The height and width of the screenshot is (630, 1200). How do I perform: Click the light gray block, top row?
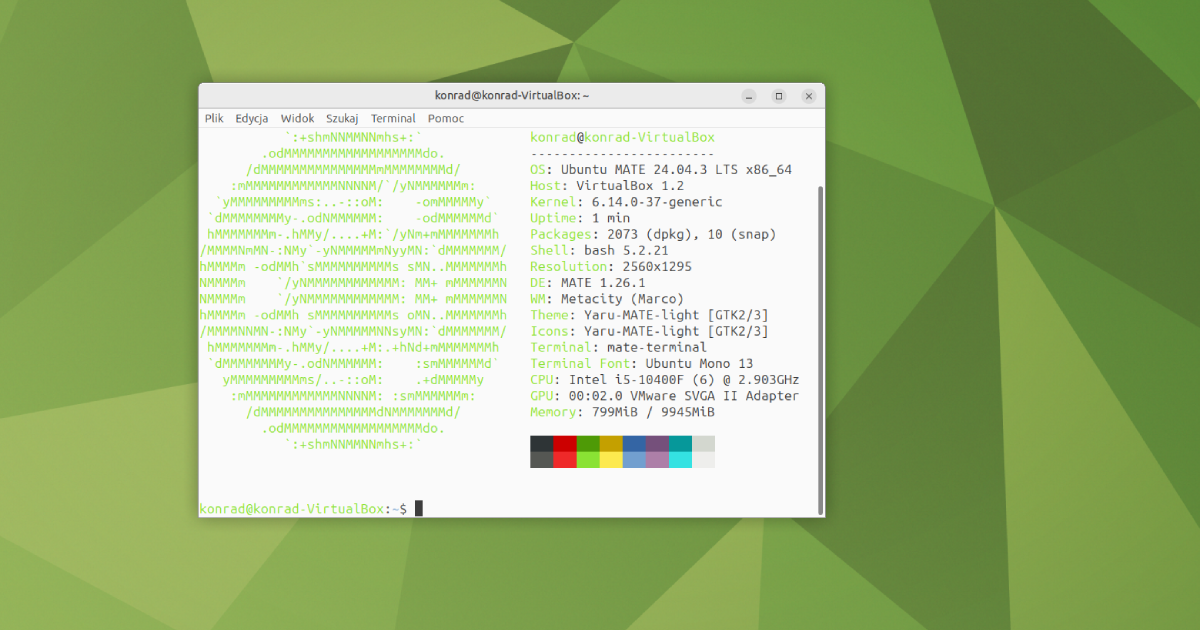703,444
